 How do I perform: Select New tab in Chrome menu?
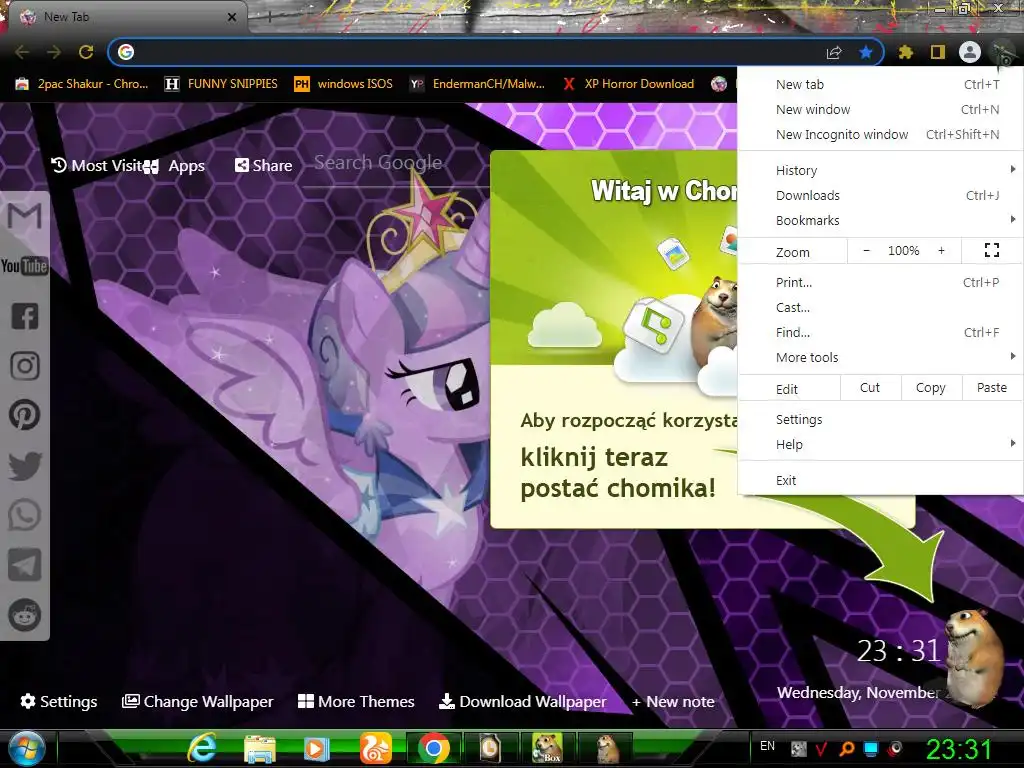[880, 84]
